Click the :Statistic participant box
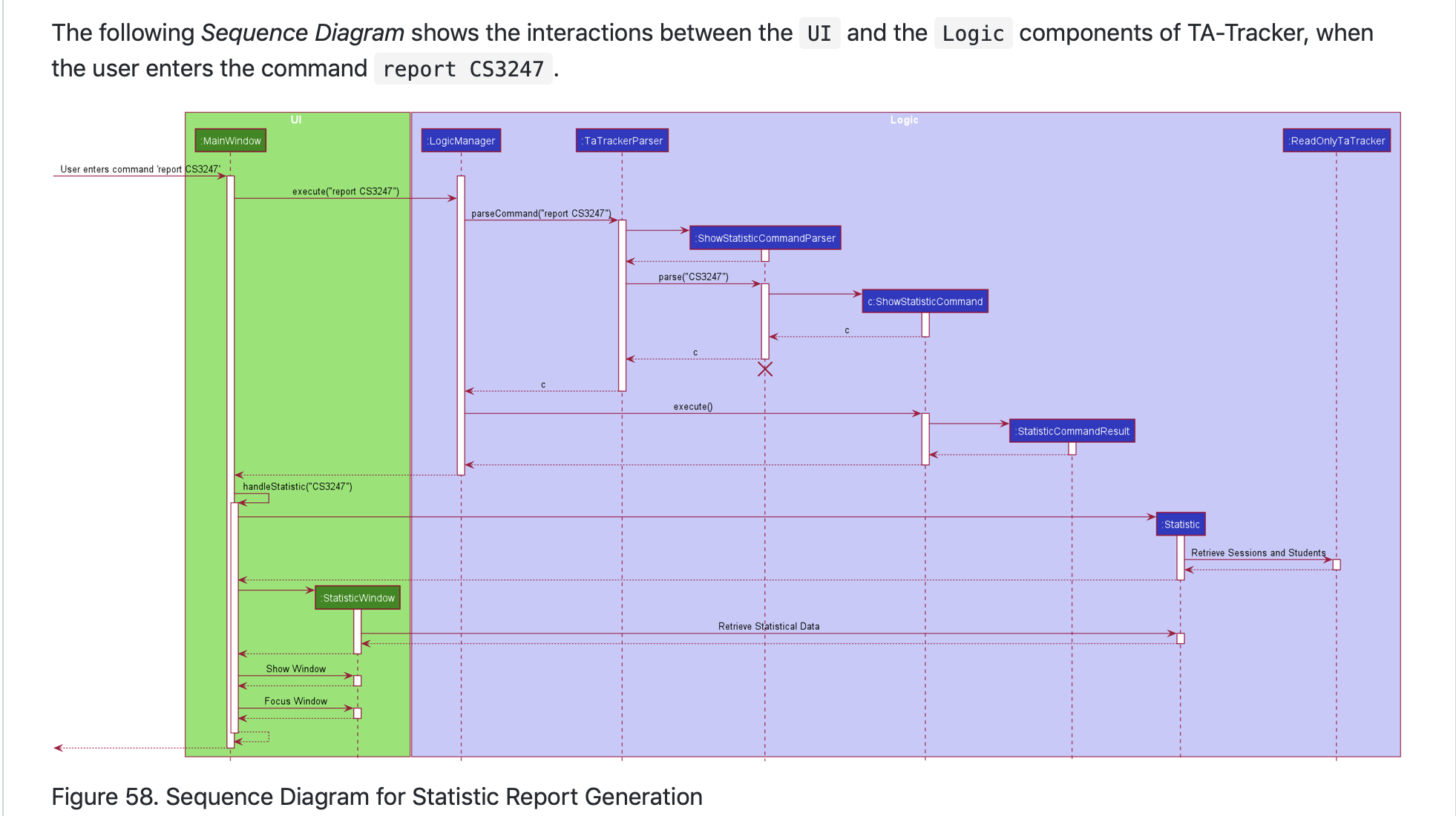The height and width of the screenshot is (816, 1456). 1180,524
